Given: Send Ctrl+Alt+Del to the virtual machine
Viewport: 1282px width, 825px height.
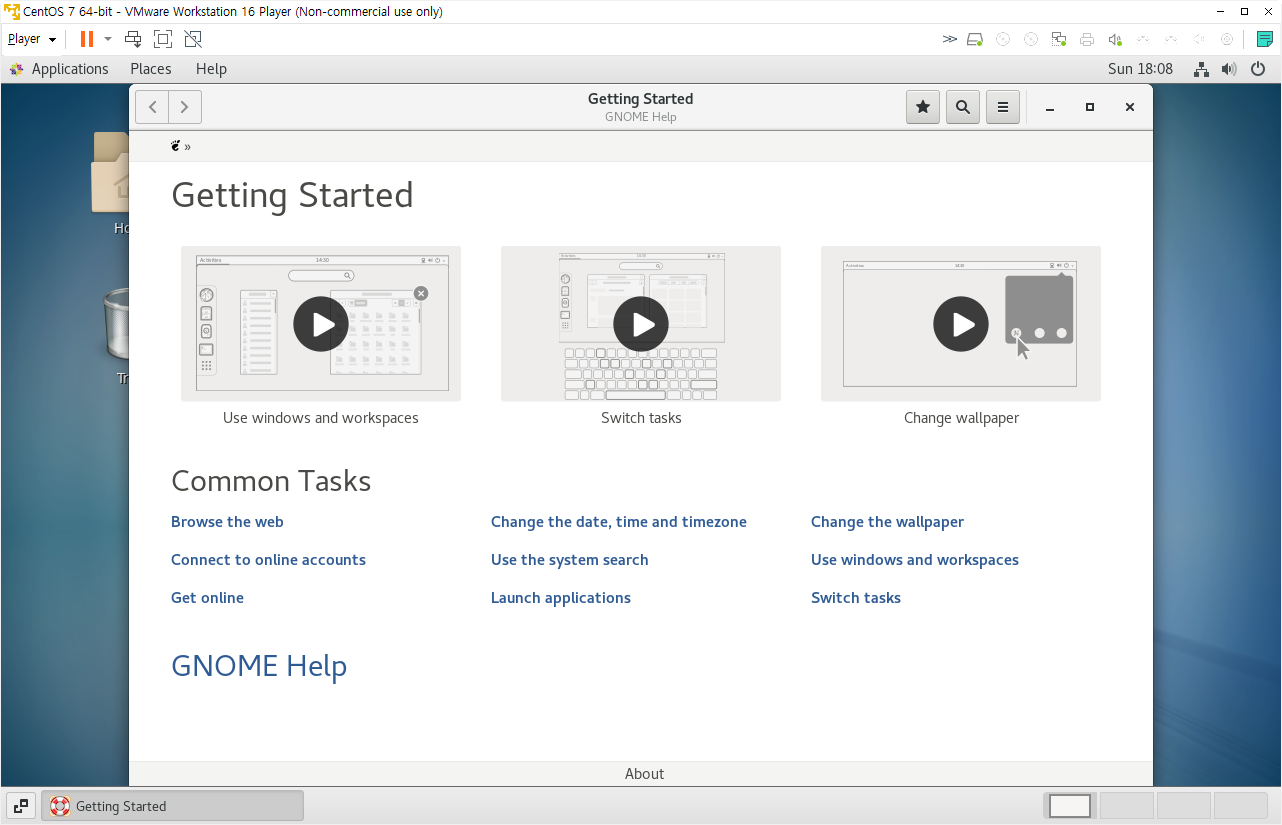Looking at the screenshot, I should pyautogui.click(x=133, y=39).
